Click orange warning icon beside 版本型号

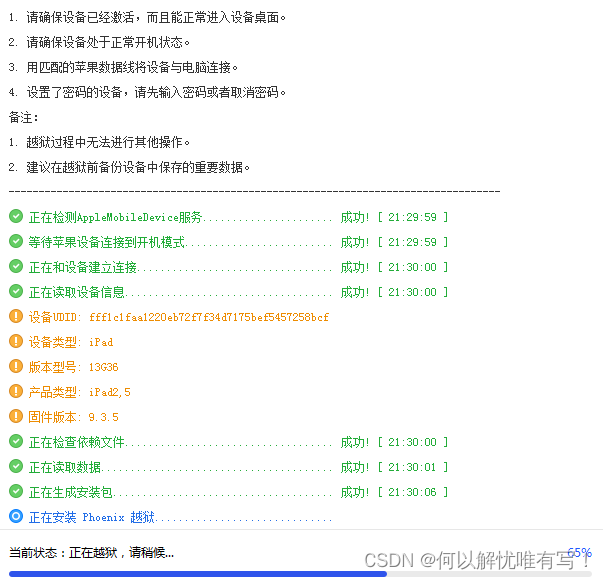click(16, 366)
